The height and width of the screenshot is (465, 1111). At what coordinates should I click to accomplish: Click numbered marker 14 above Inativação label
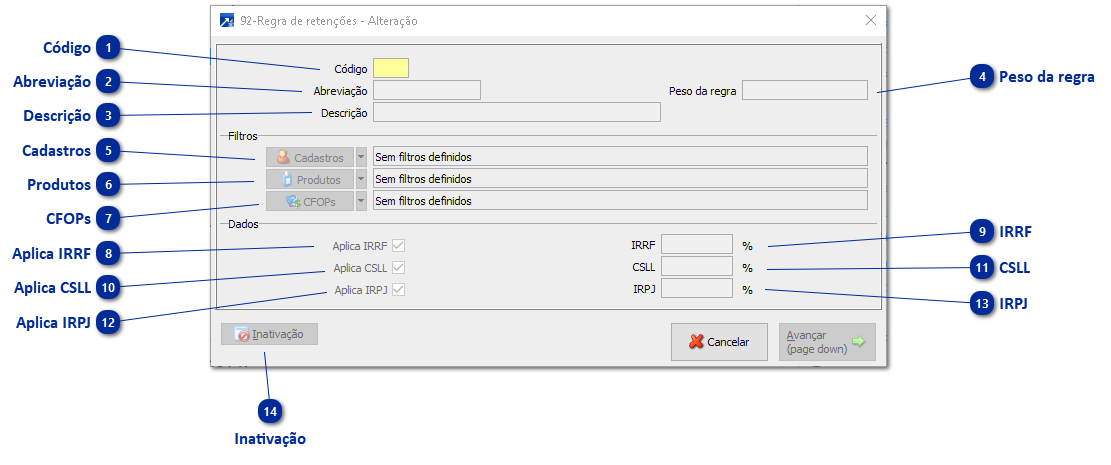coord(269,412)
